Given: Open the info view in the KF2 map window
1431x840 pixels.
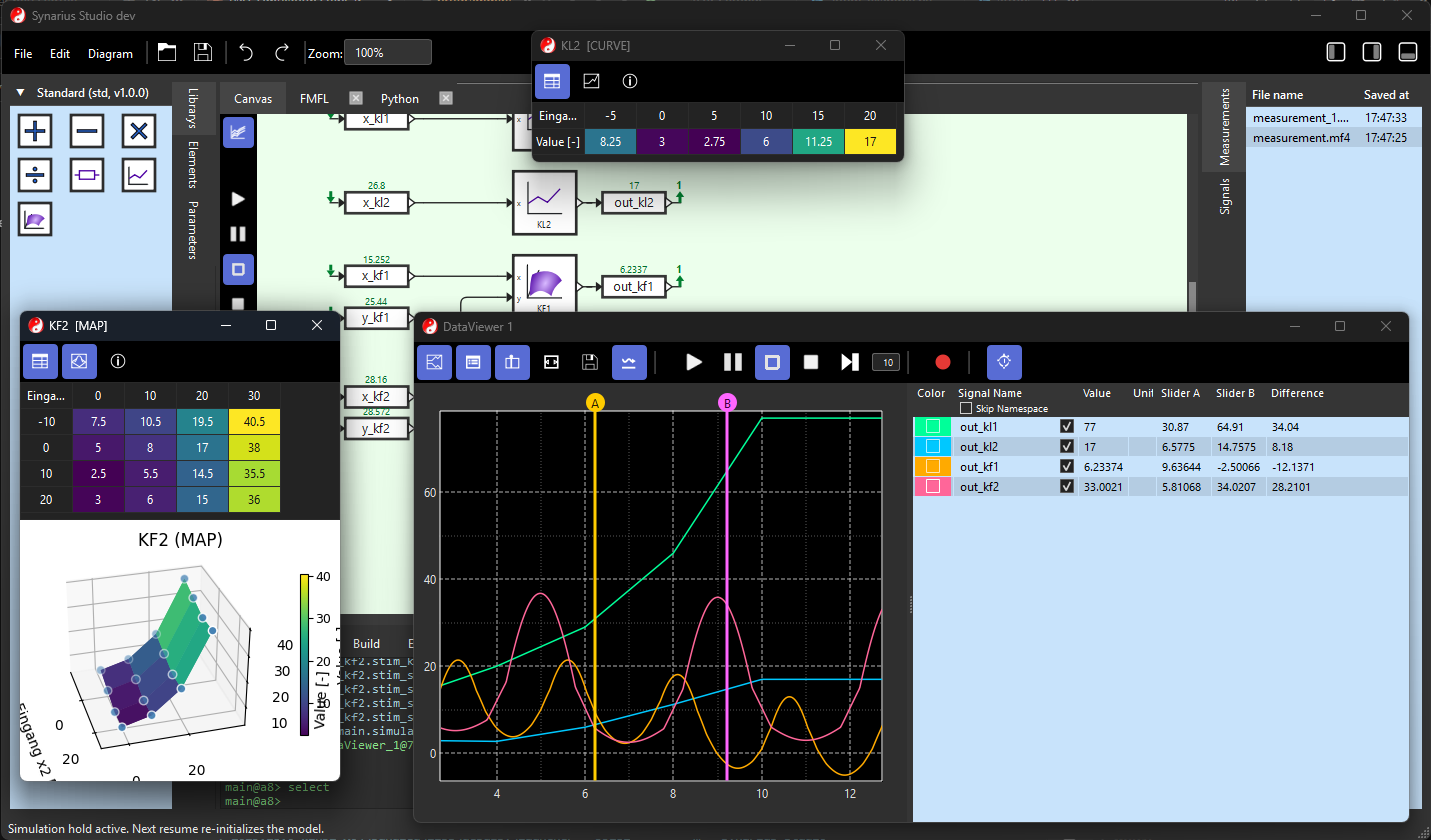Looking at the screenshot, I should click(117, 361).
